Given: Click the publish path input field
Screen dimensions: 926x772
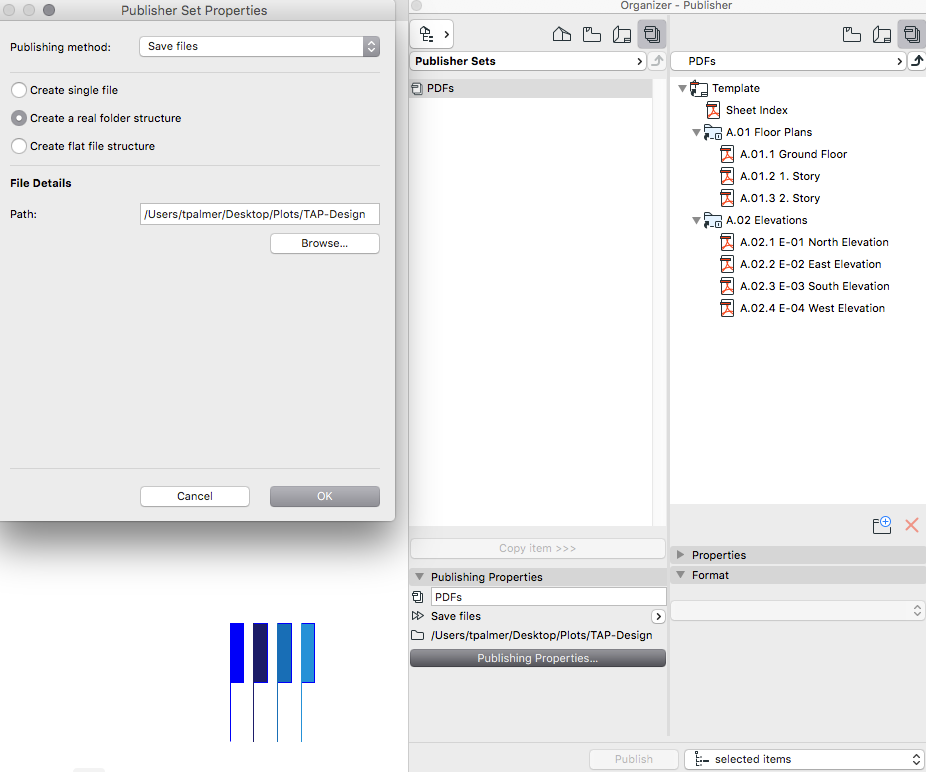Looking at the screenshot, I should click(x=259, y=214).
